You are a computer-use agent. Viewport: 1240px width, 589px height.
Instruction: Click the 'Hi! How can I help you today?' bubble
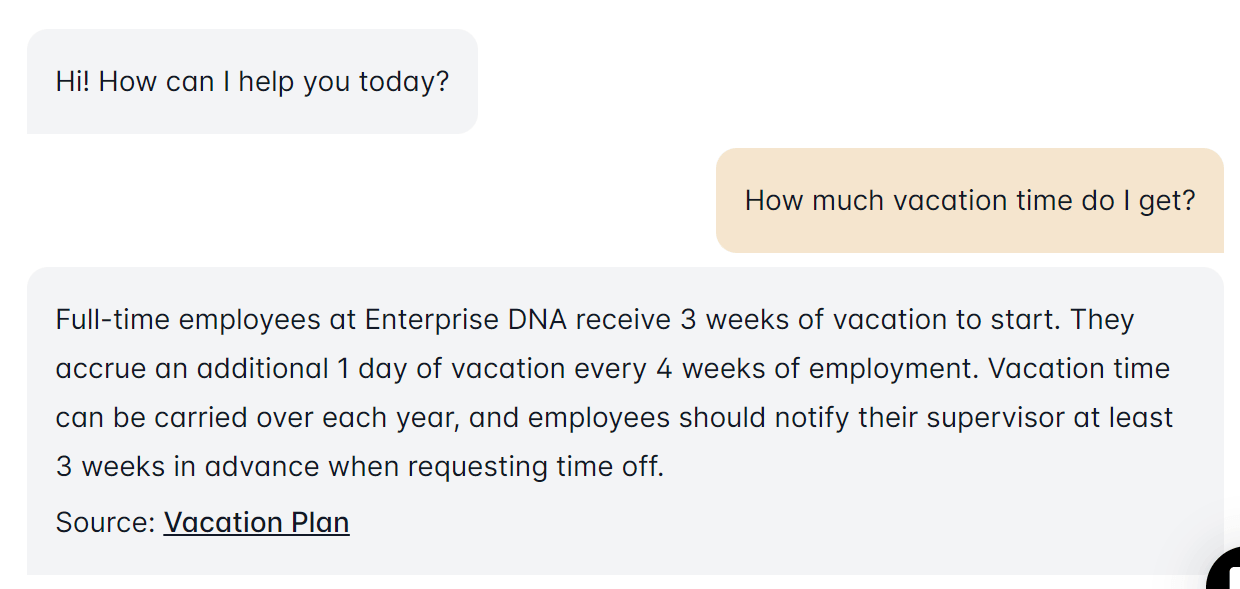click(x=252, y=81)
